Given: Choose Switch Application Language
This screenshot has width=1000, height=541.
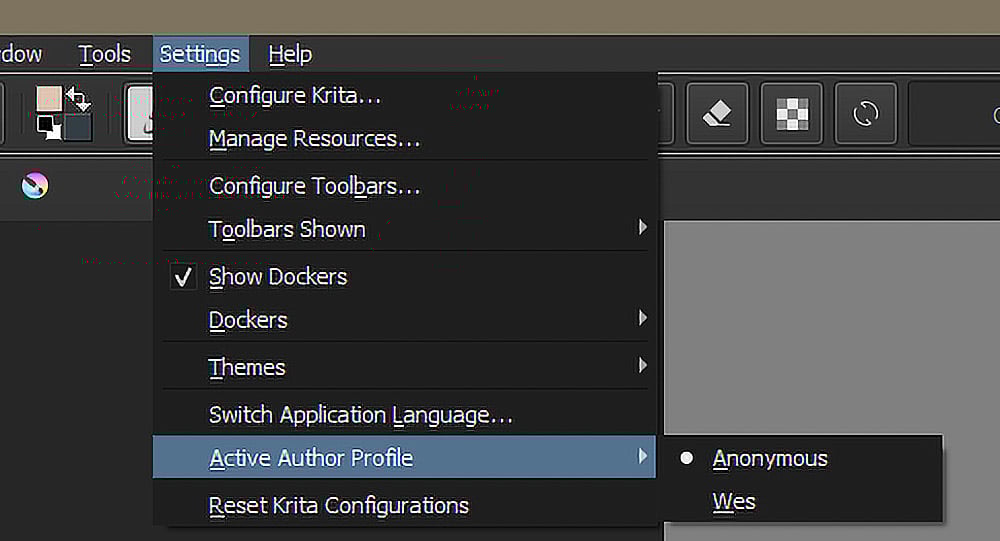Looking at the screenshot, I should point(404,415).
